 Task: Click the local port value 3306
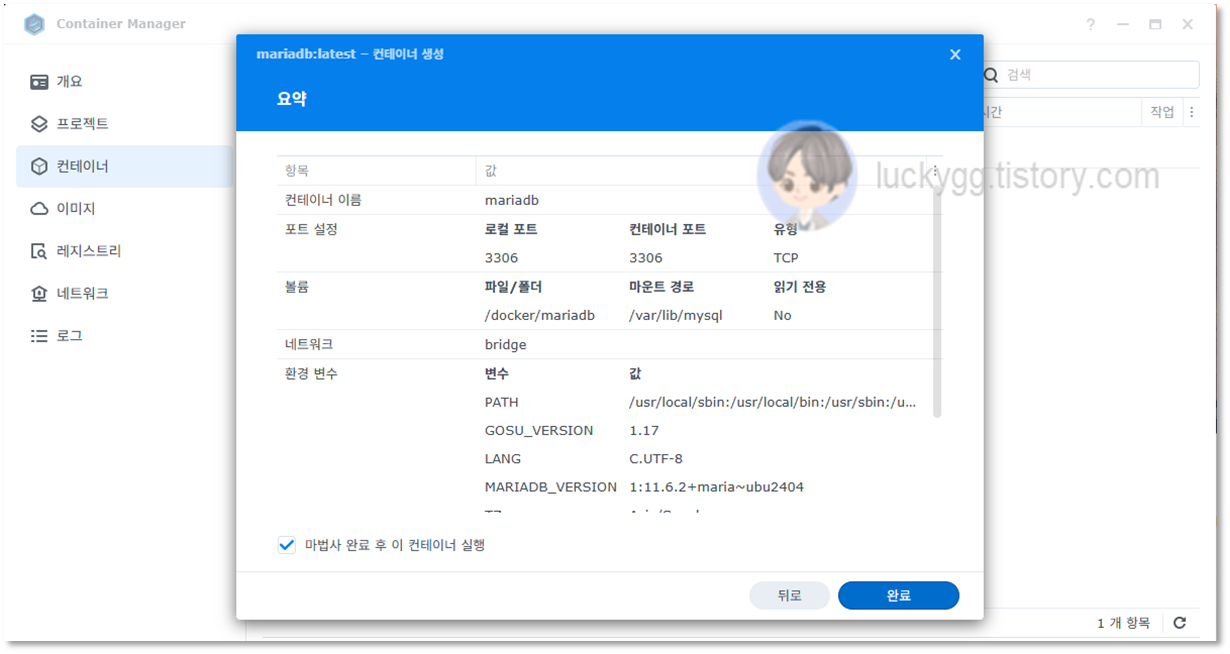point(501,258)
